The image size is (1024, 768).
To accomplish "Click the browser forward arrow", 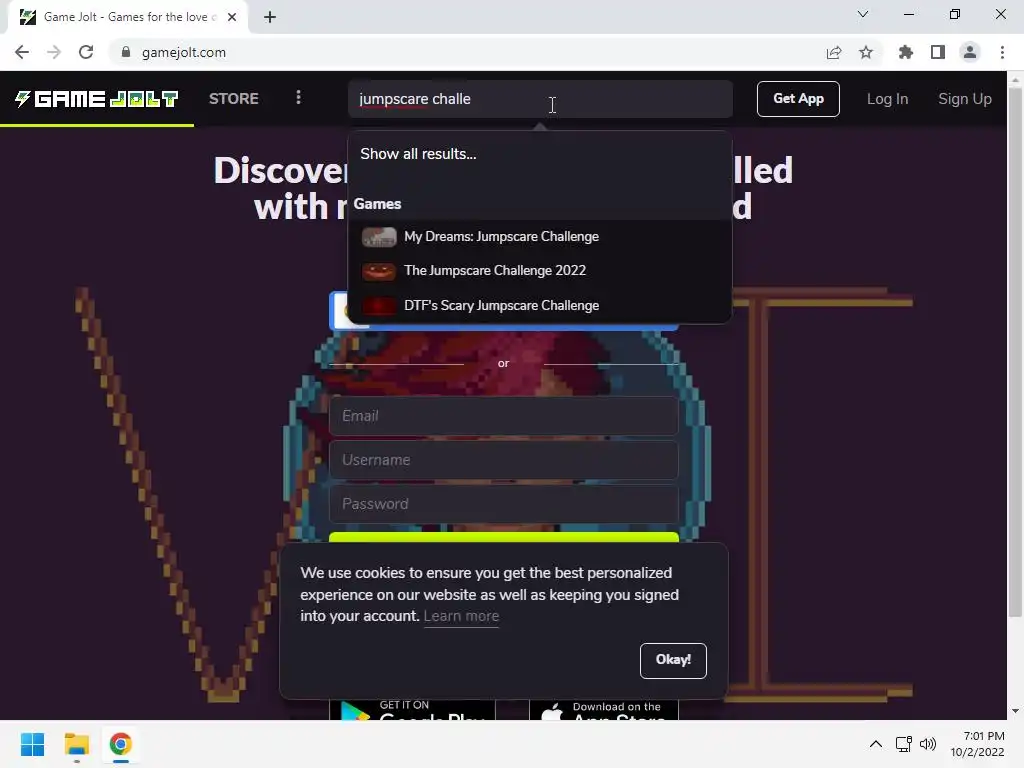I will click(x=54, y=52).
